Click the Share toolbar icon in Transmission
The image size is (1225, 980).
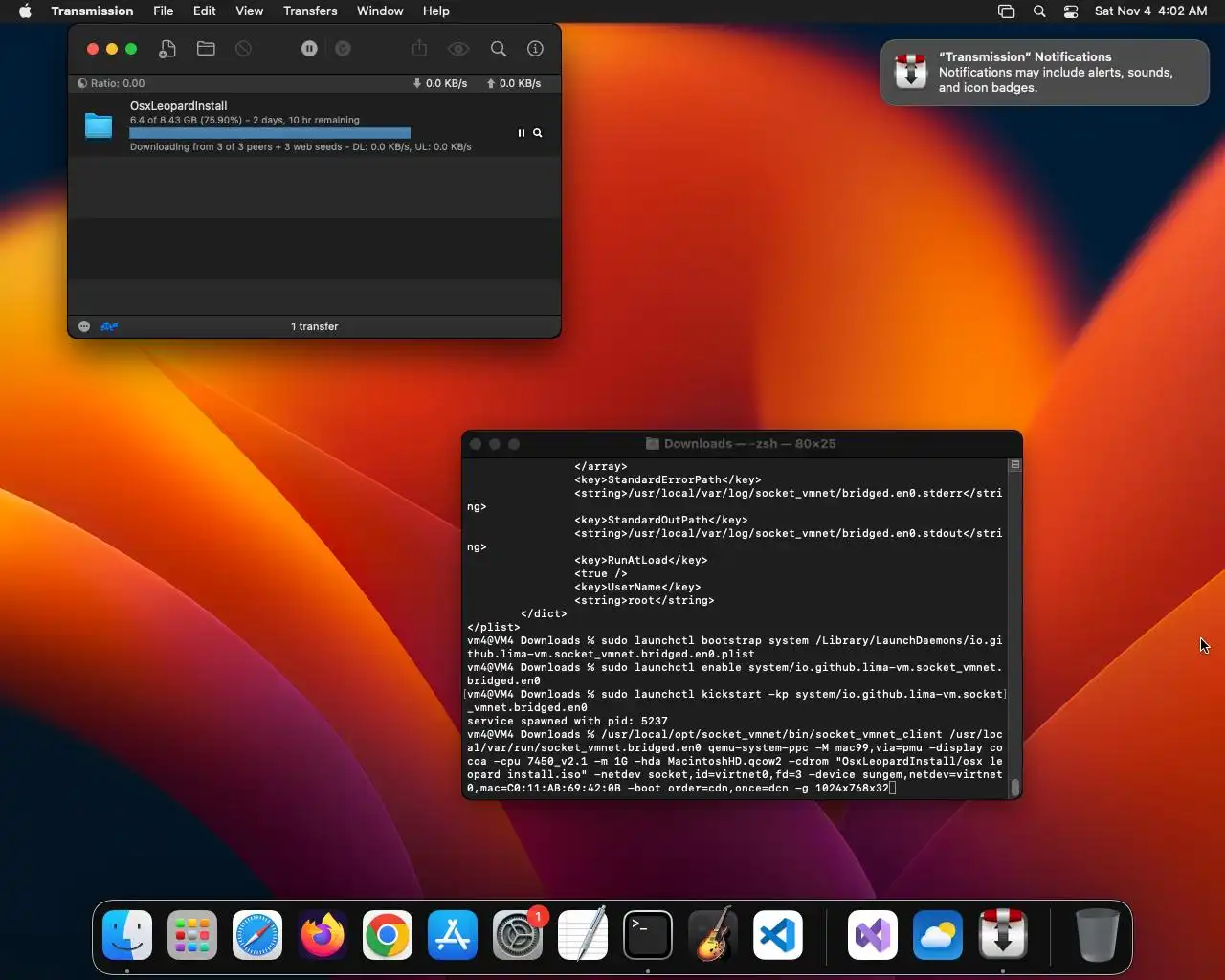pos(419,49)
